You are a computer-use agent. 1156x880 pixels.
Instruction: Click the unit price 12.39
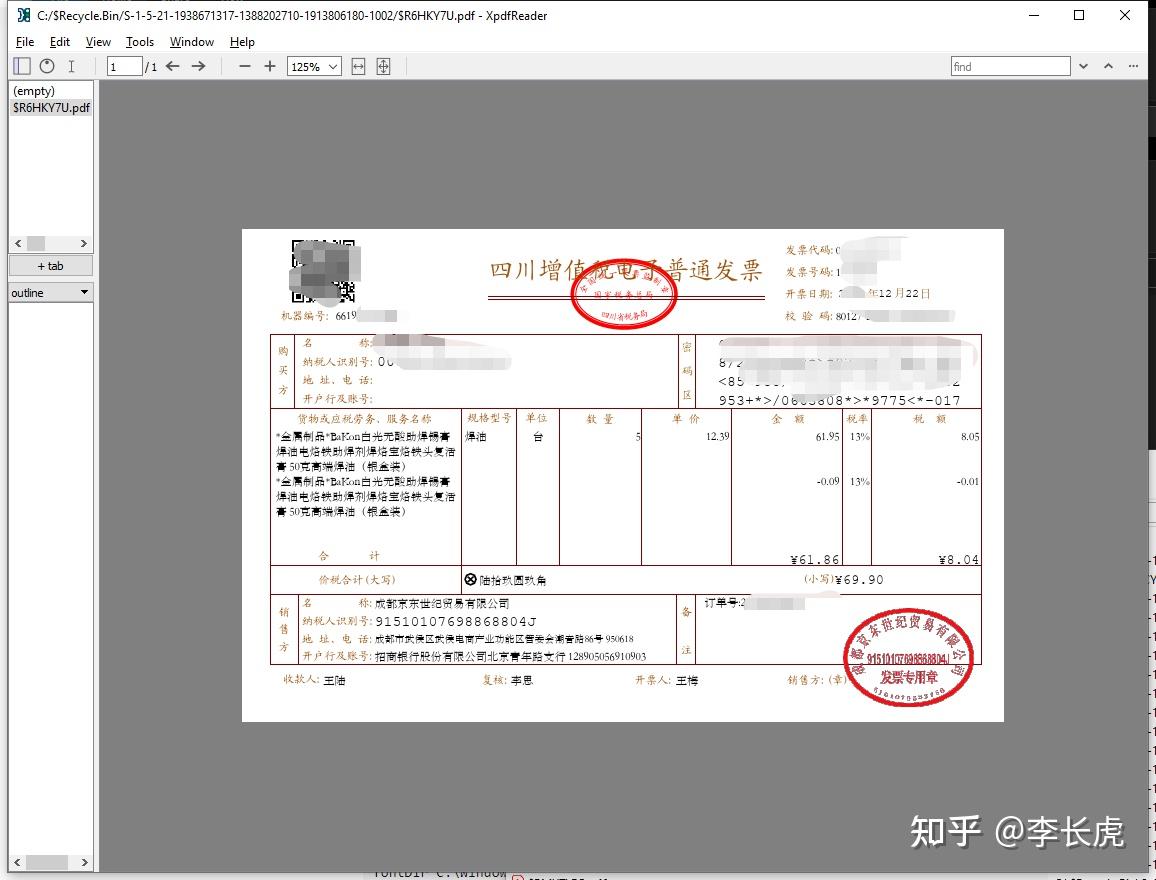pos(717,436)
